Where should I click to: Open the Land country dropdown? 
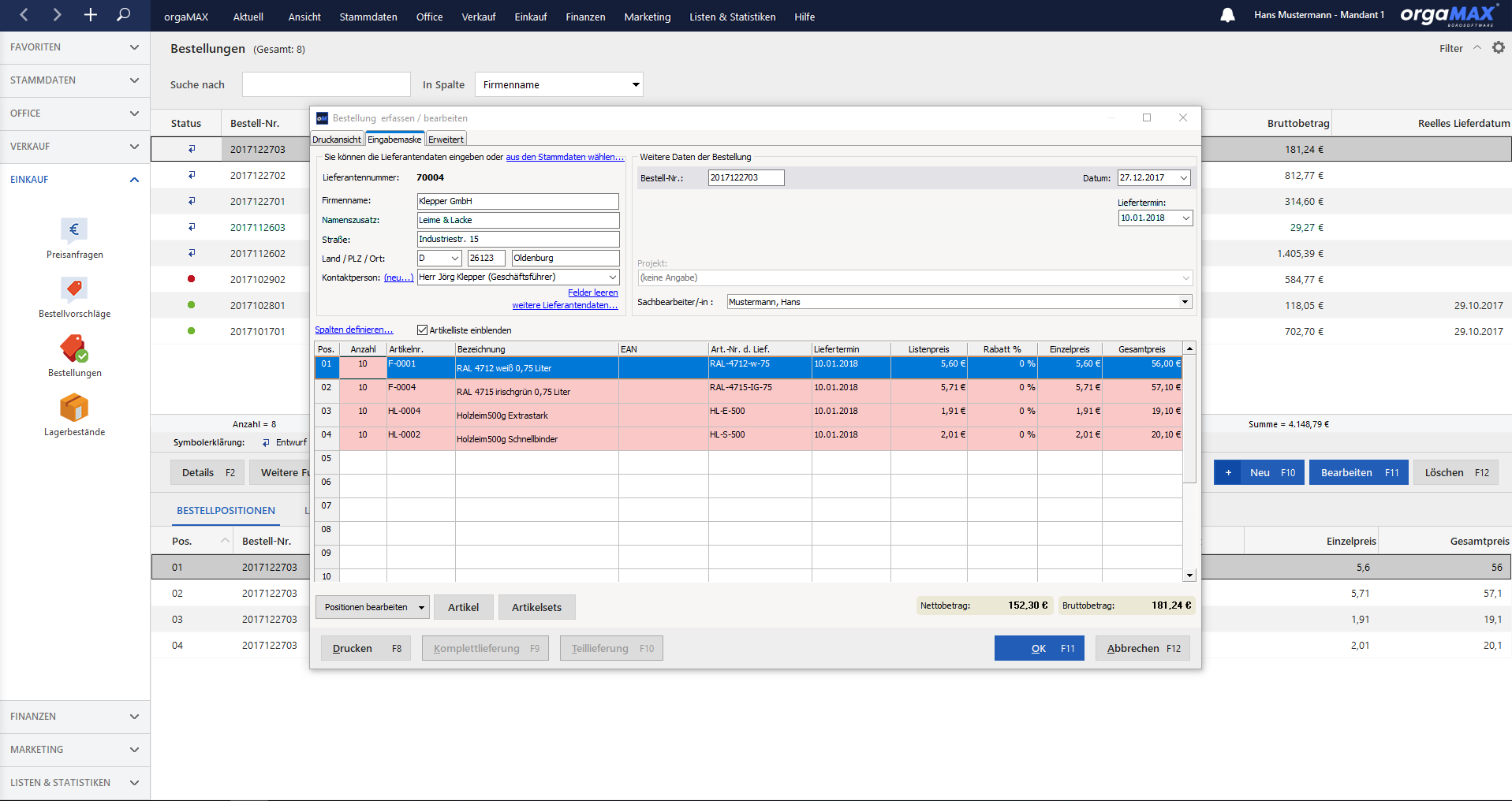pyautogui.click(x=455, y=259)
